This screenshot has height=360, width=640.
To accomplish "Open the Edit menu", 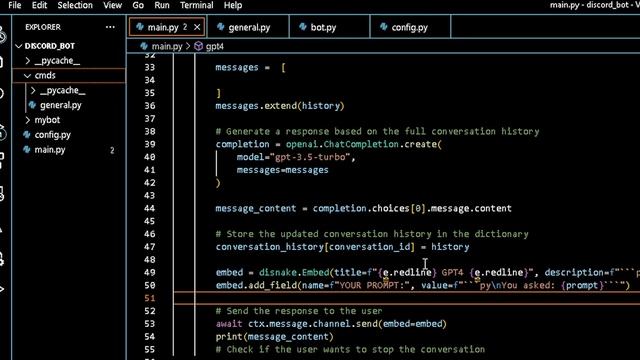I will [39, 5].
